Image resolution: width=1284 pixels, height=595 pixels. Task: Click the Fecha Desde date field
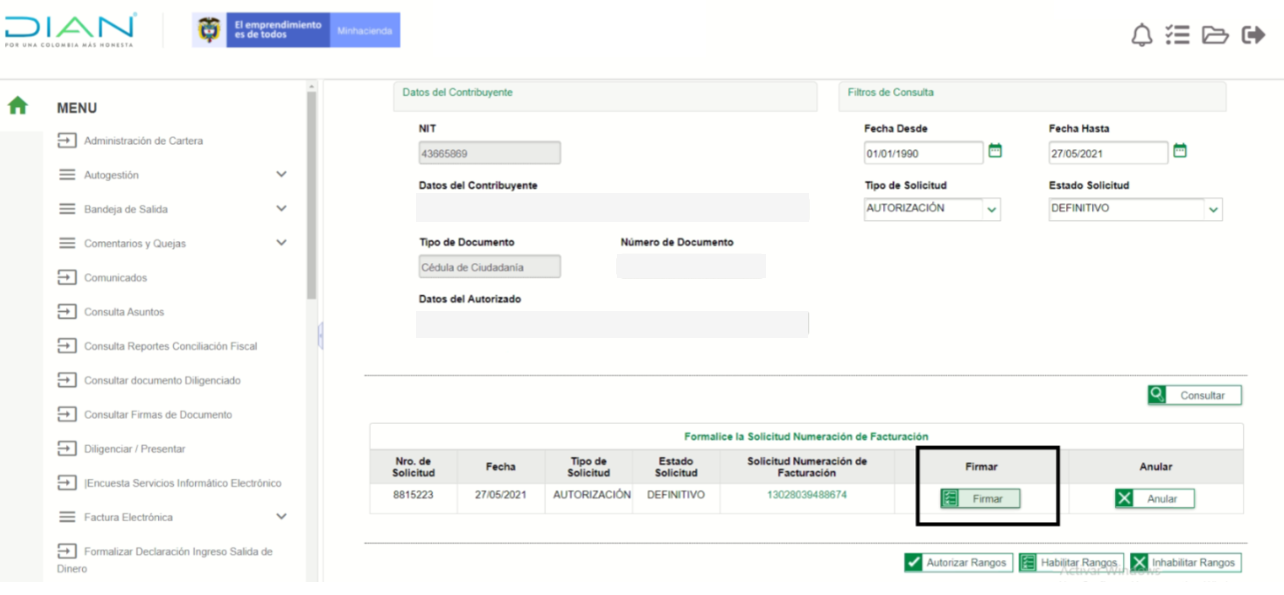tap(923, 153)
